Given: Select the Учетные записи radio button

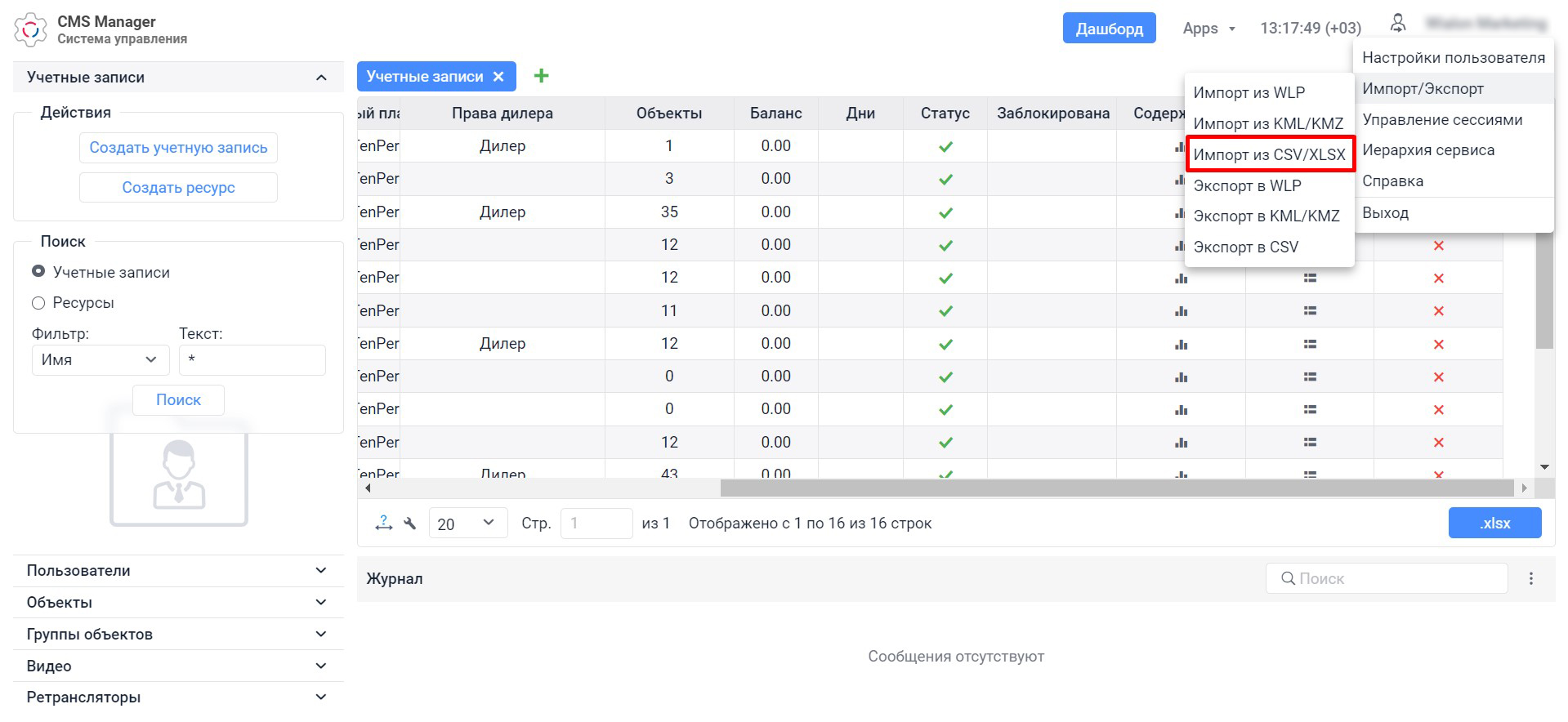Looking at the screenshot, I should [x=38, y=272].
